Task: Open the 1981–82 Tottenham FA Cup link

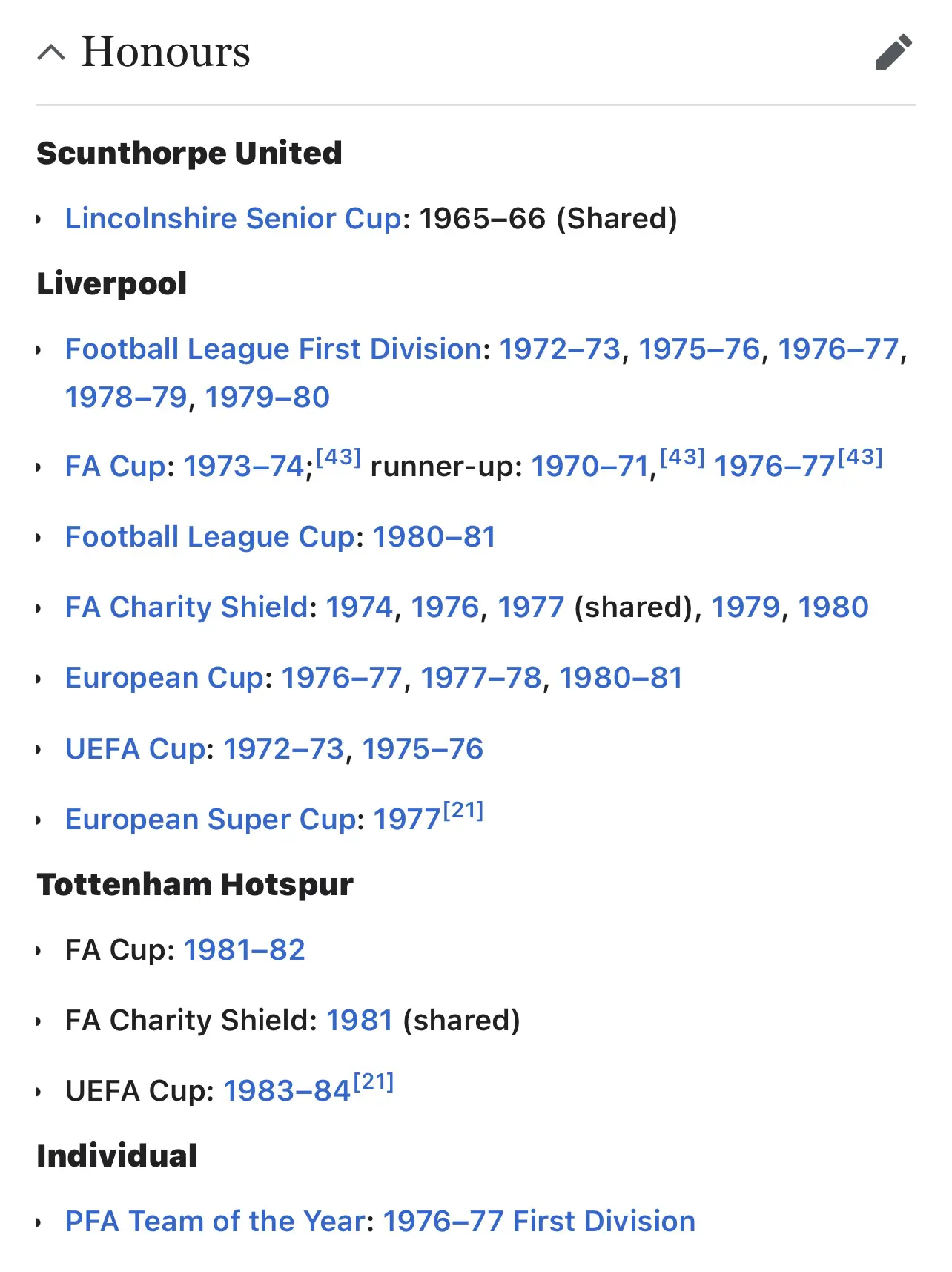Action: (x=245, y=950)
